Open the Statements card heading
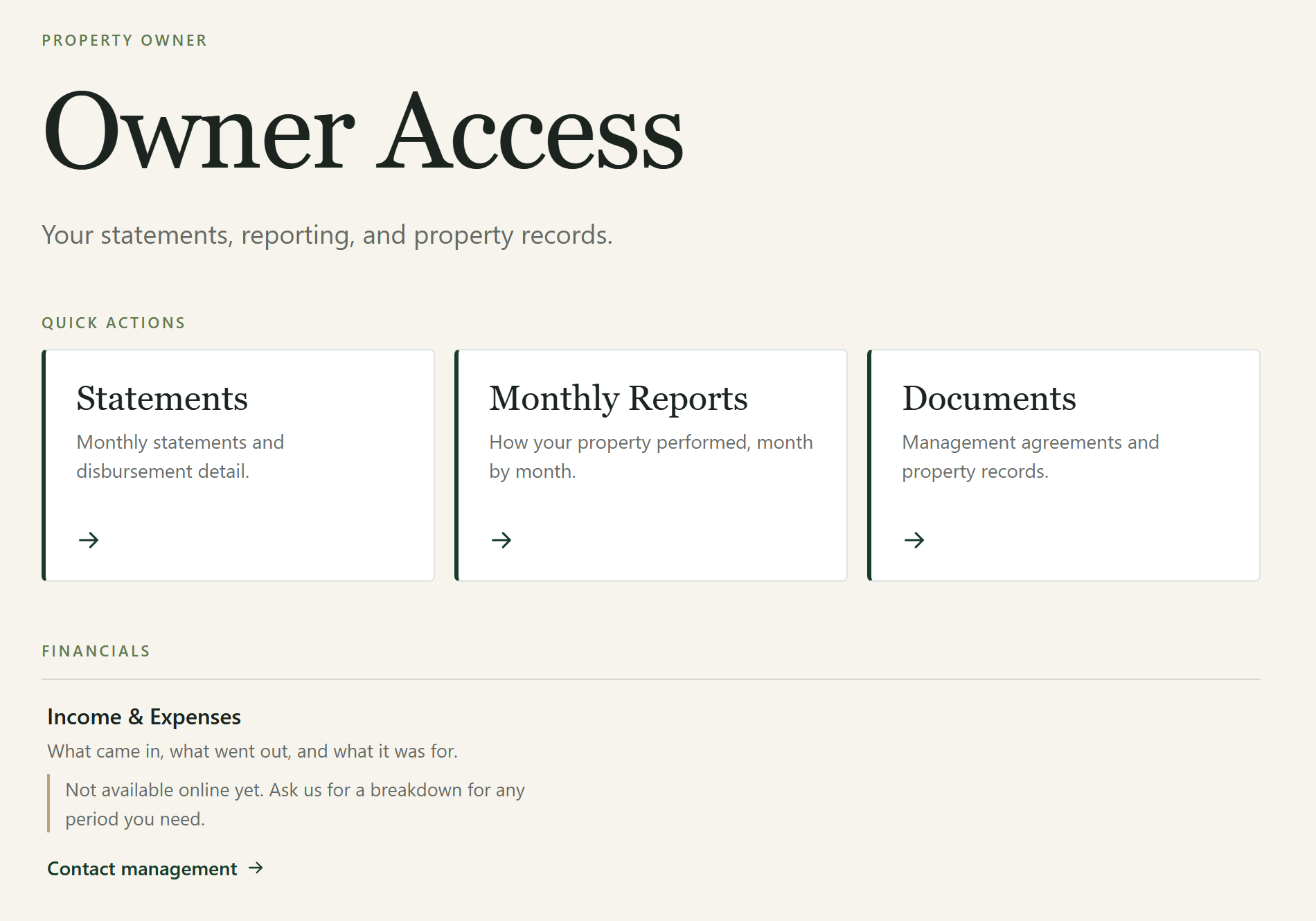Image resolution: width=1316 pixels, height=921 pixels. [162, 398]
